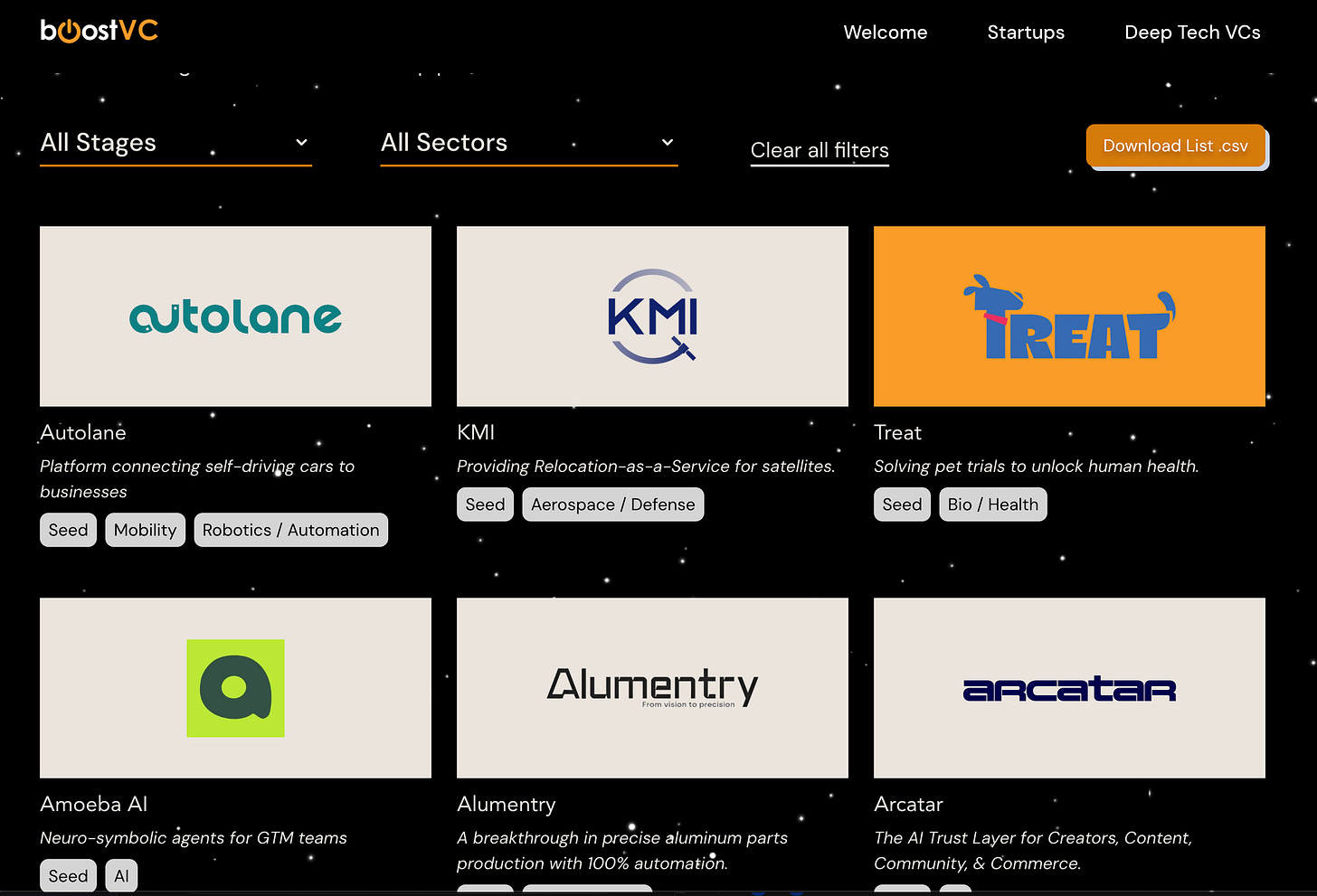The height and width of the screenshot is (896, 1317).
Task: Click the boostVC logo
Action: coord(99,31)
